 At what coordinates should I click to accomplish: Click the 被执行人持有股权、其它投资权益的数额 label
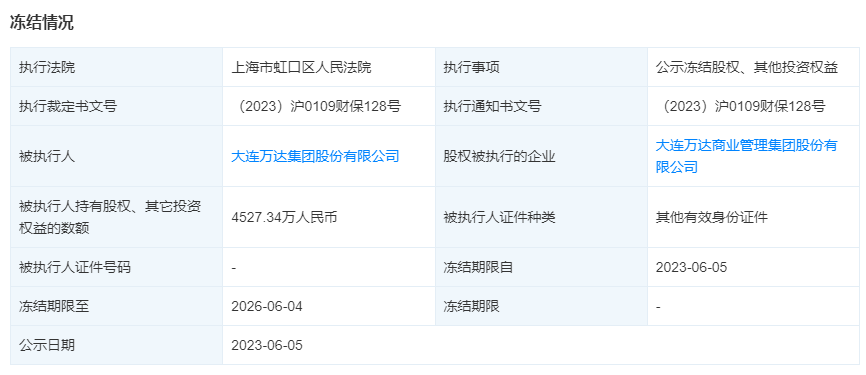110,218
